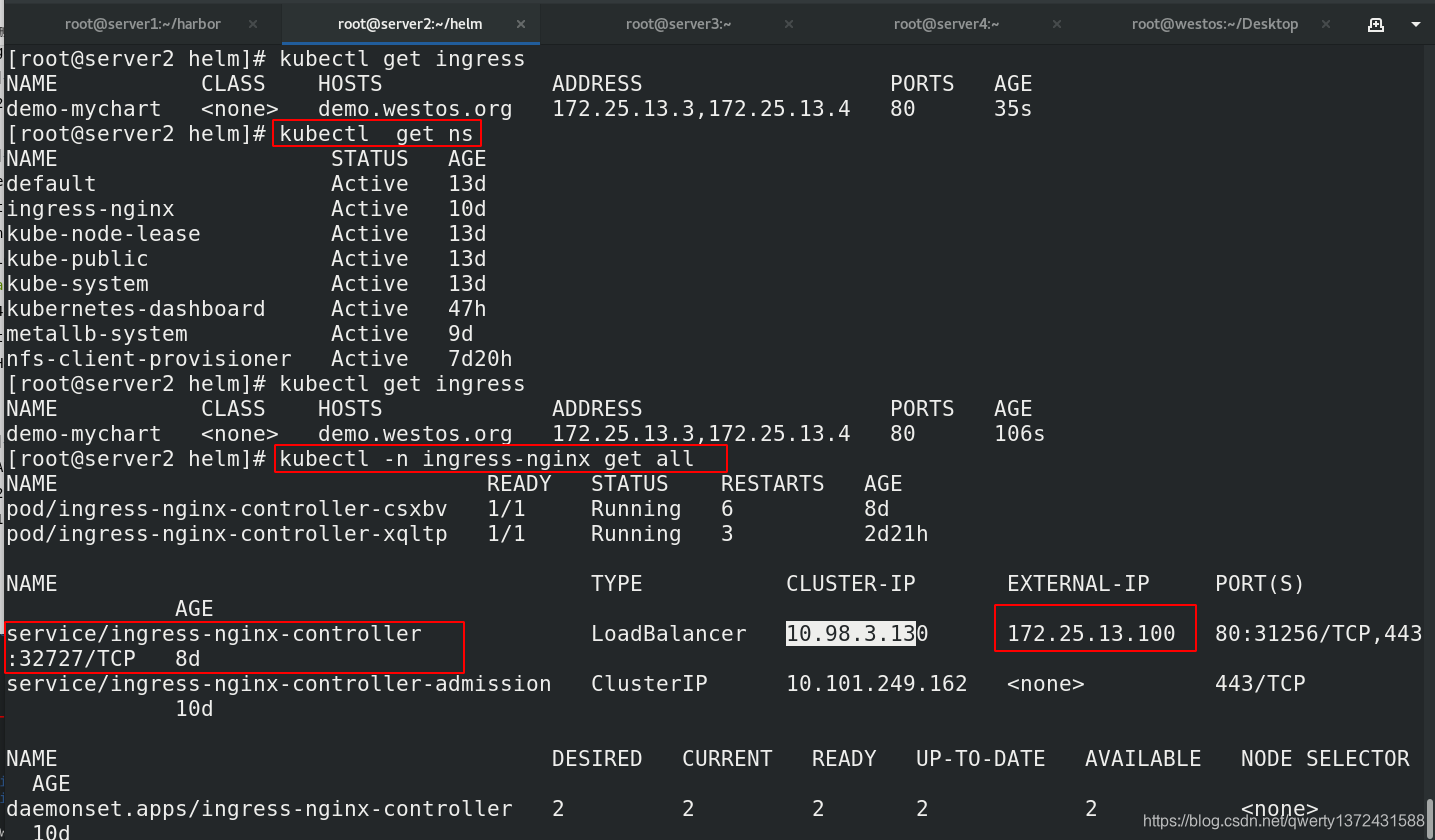Close the root@server2:~/helm tab
This screenshot has width=1435, height=840.
tap(521, 24)
